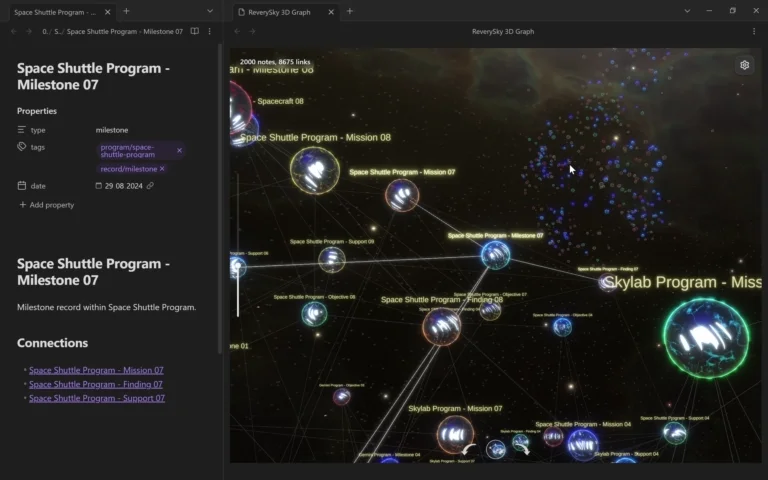Select the Gemini Program - Objective 08 node
The width and height of the screenshot is (768, 480).
(341, 396)
